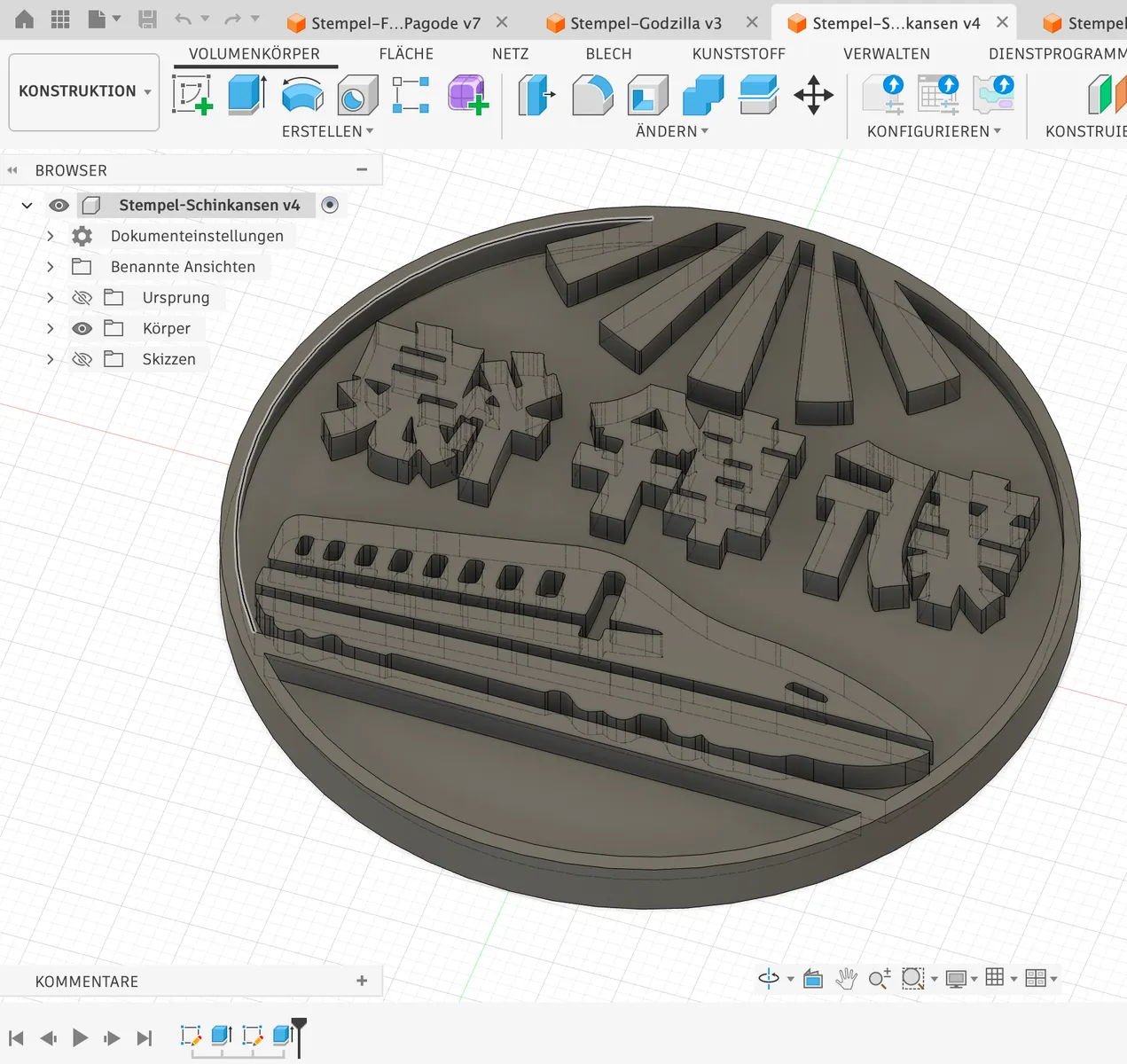Open the ÄNDERN dropdown menu

click(x=672, y=131)
